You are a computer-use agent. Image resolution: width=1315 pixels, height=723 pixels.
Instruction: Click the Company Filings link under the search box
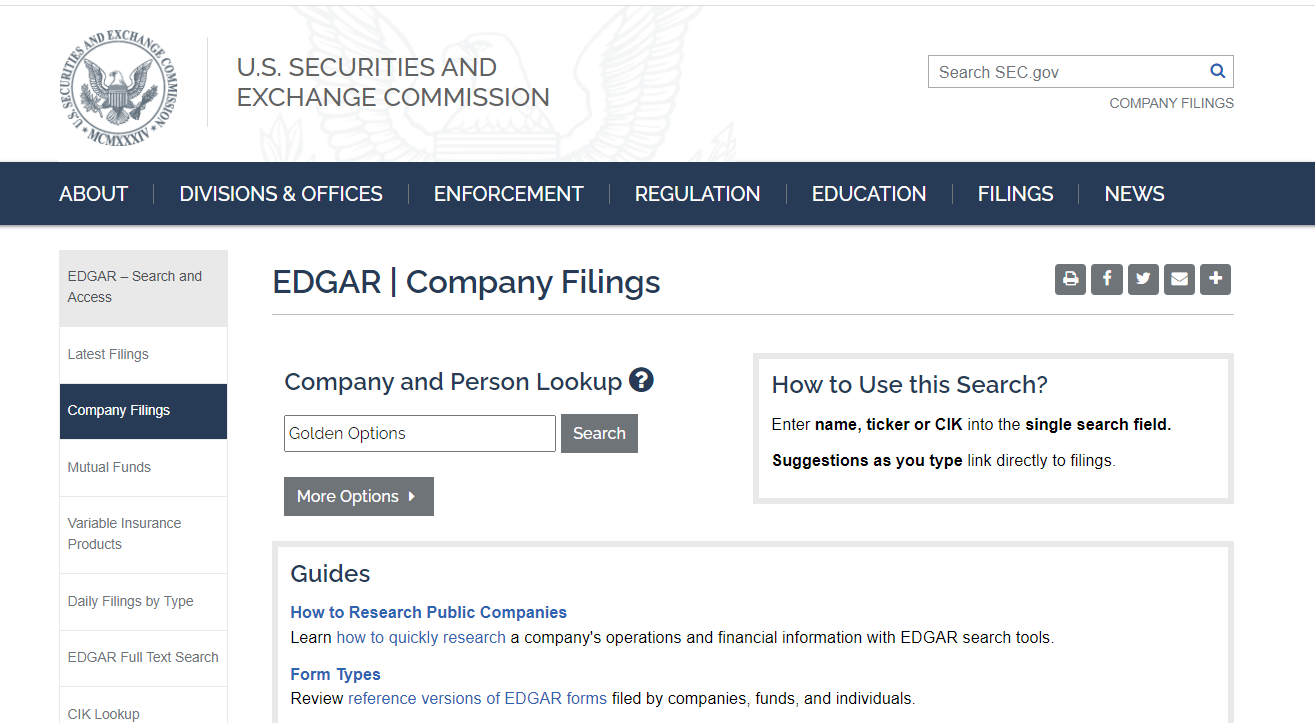coord(1171,103)
